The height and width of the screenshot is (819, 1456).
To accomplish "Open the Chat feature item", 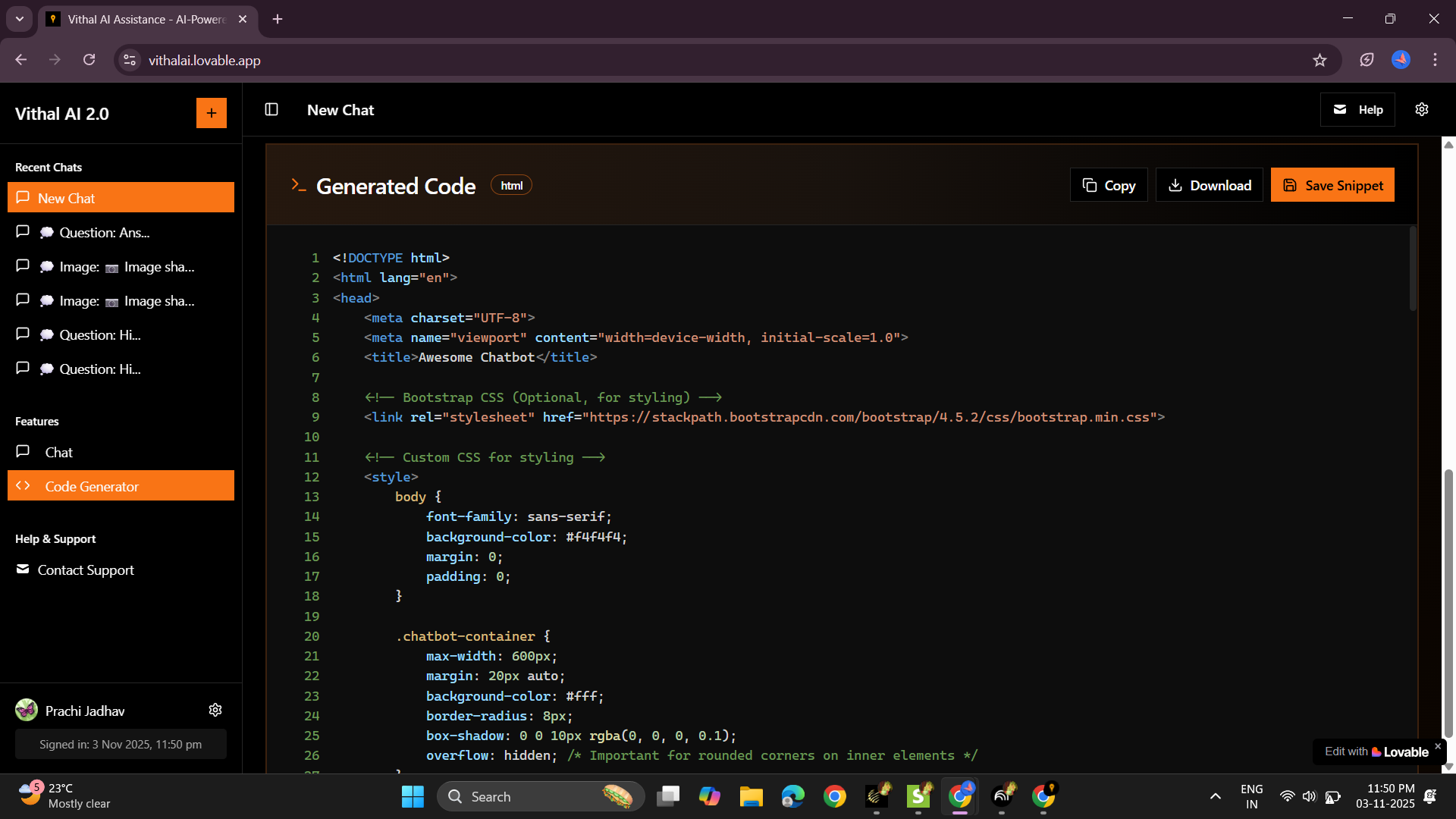I will tap(58, 453).
